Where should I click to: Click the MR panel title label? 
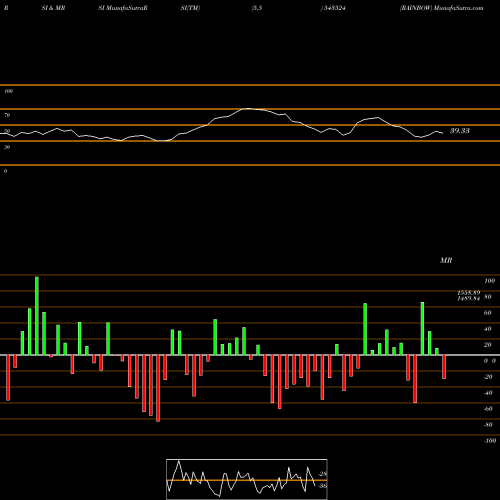click(446, 260)
